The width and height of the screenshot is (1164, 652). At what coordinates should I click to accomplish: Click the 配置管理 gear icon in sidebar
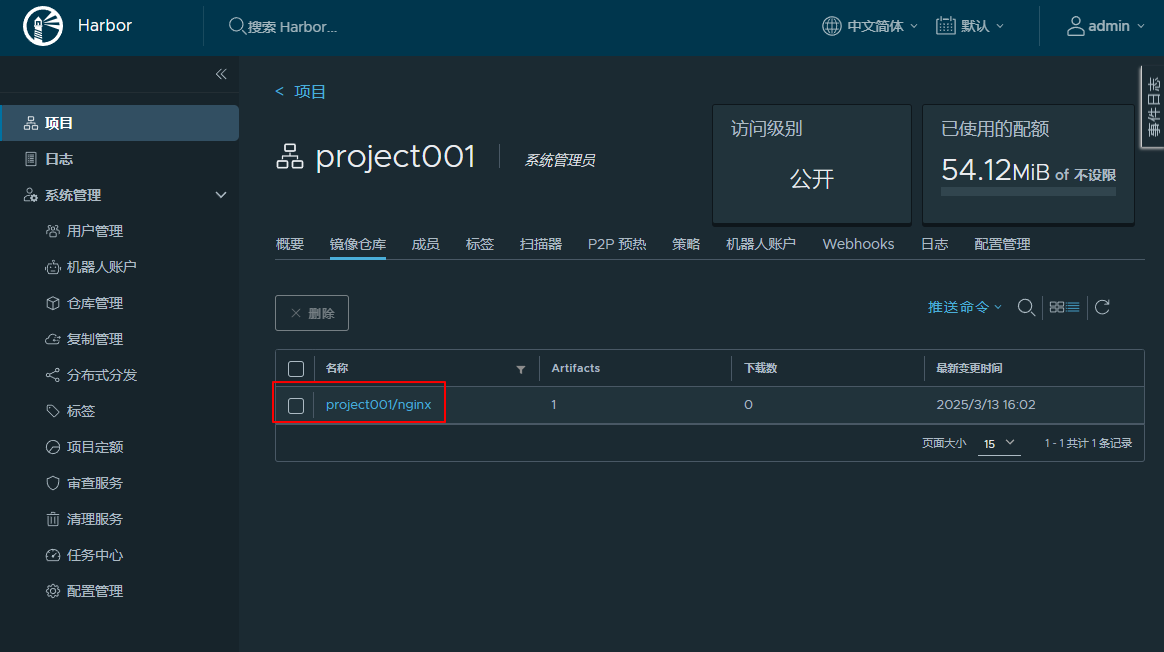53,591
